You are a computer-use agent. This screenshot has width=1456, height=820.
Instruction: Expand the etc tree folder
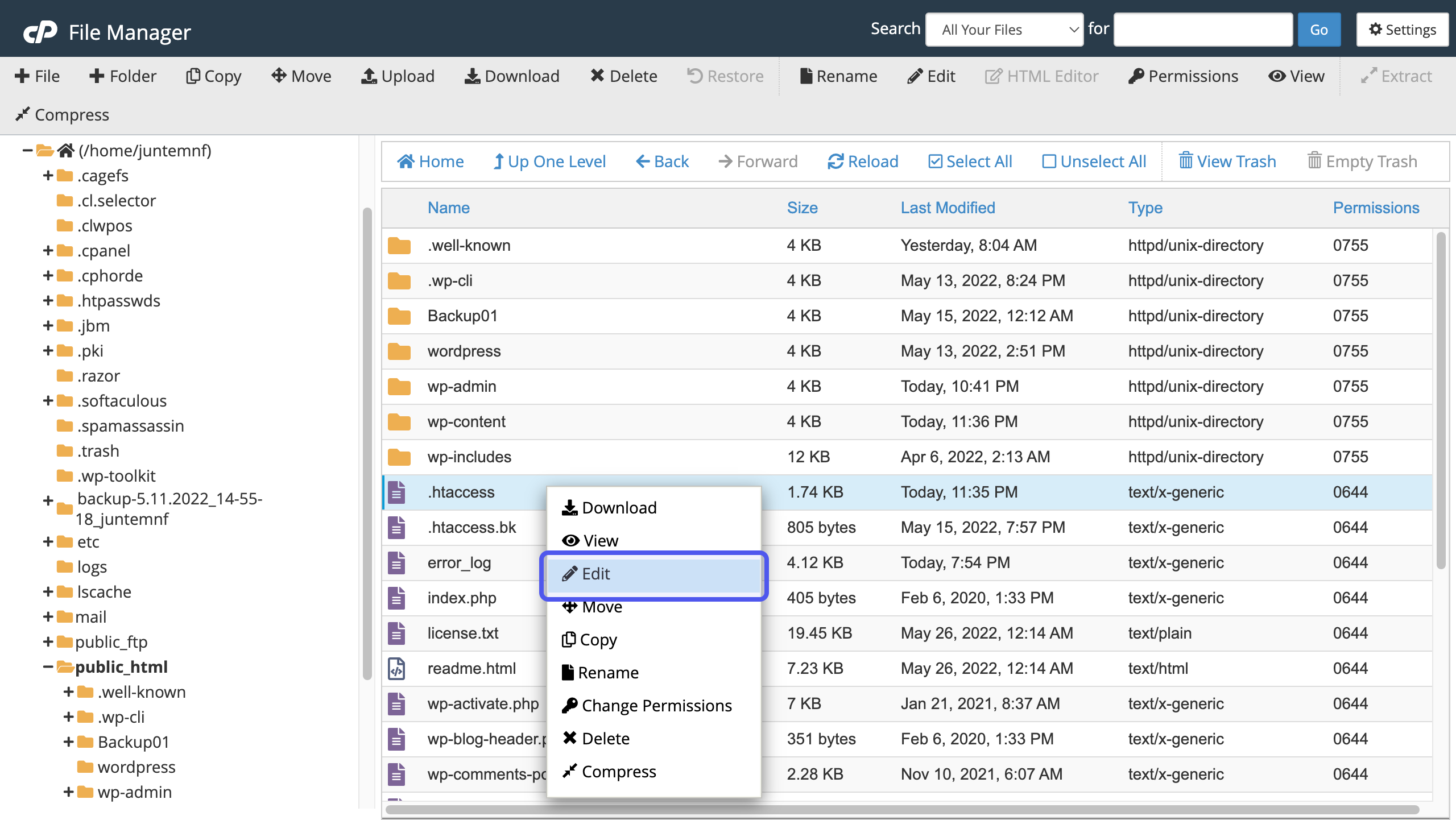click(48, 542)
